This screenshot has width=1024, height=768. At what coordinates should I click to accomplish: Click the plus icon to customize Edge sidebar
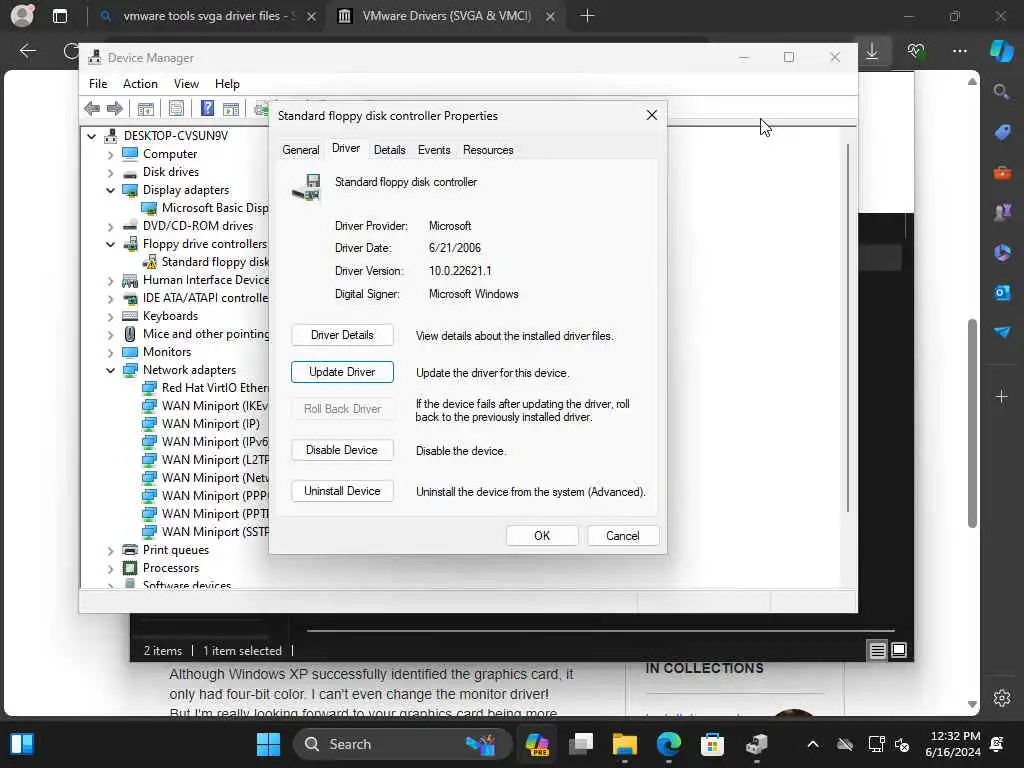click(1002, 396)
